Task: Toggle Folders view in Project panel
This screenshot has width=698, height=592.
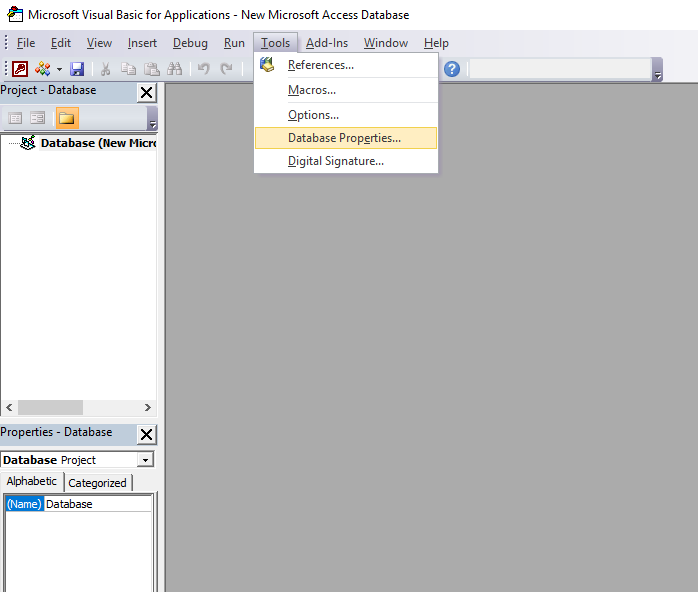Action: [67, 118]
